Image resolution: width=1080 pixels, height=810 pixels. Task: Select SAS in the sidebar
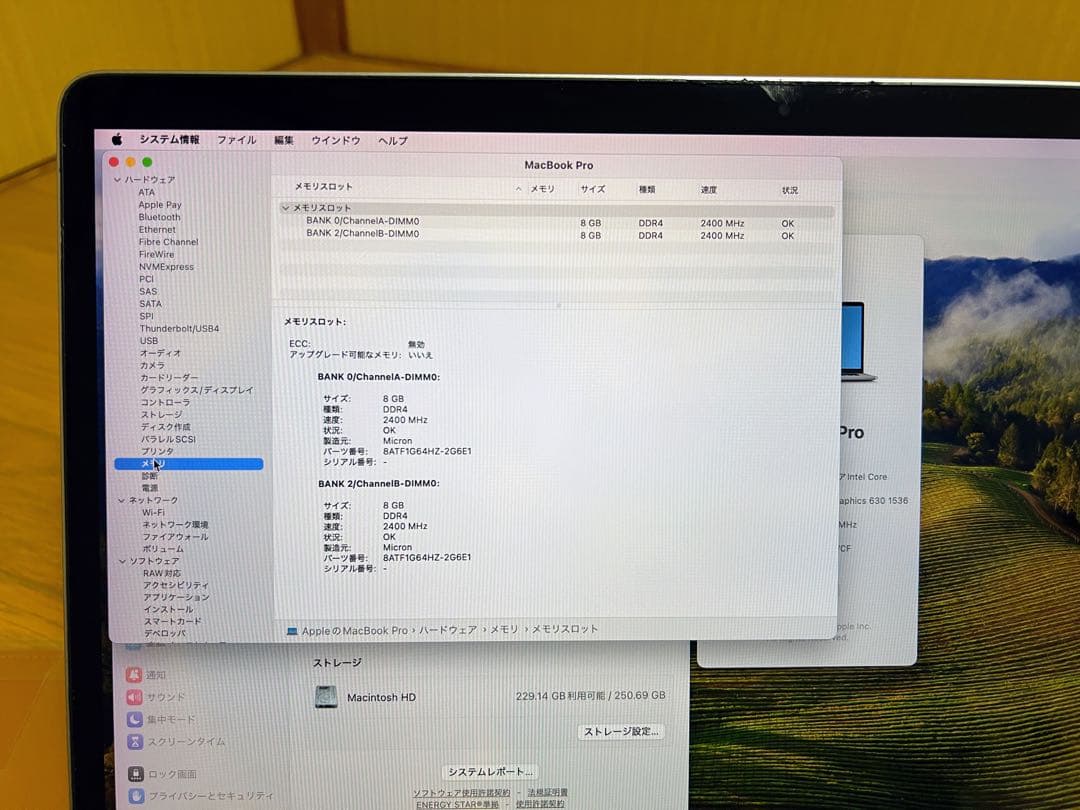[x=148, y=291]
